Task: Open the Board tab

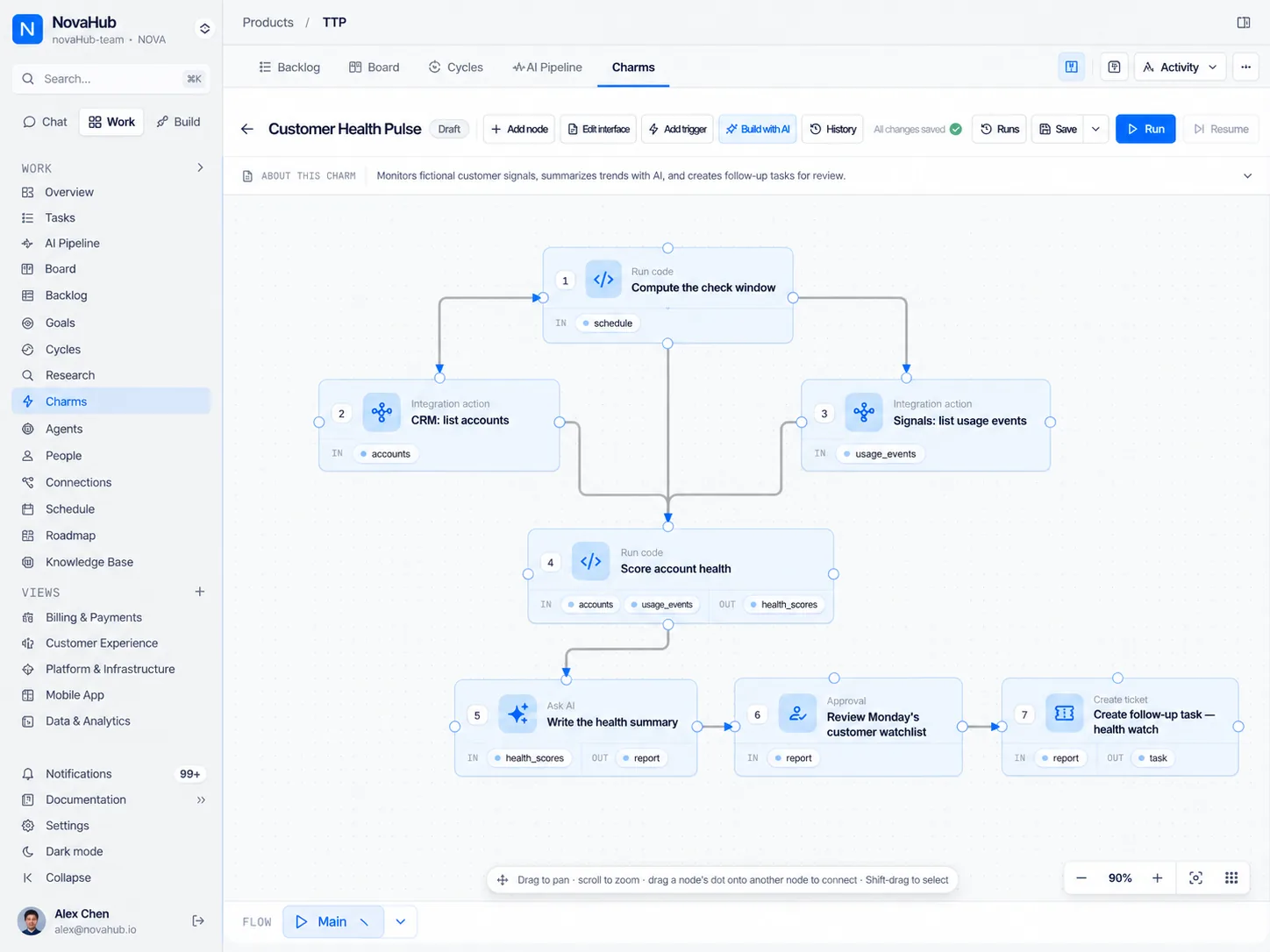Action: coord(375,67)
